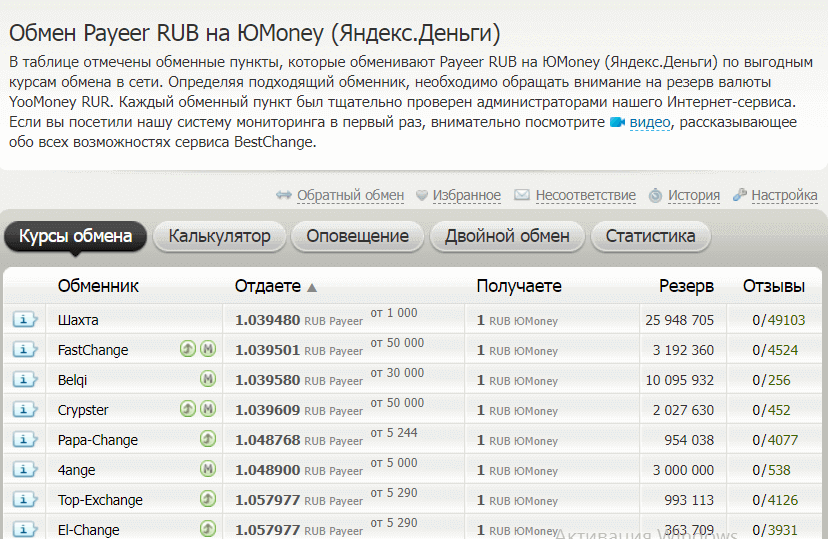Sort by the Получаете column header
This screenshot has height=539, width=828.
[519, 286]
